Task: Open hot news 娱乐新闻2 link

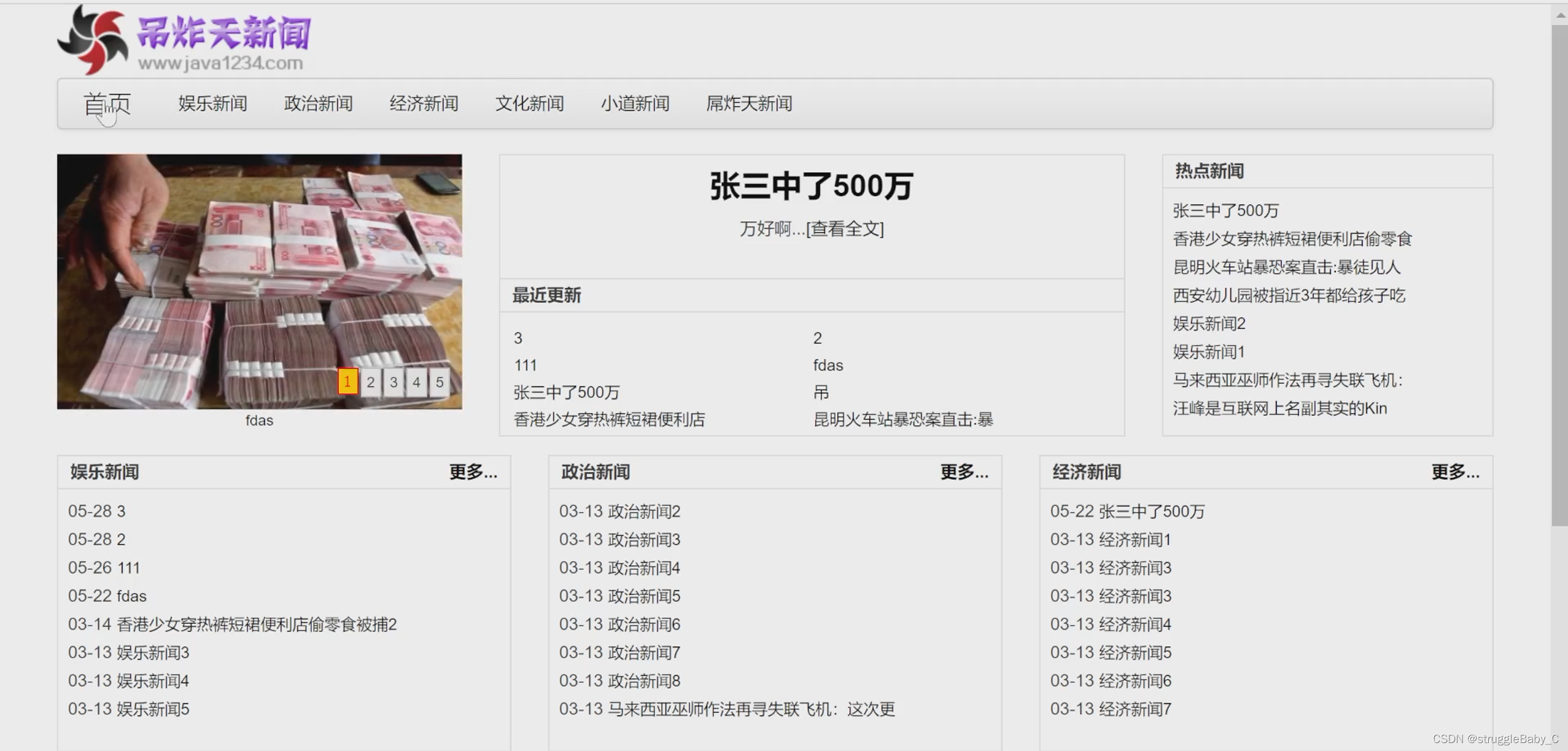Action: point(1209,324)
